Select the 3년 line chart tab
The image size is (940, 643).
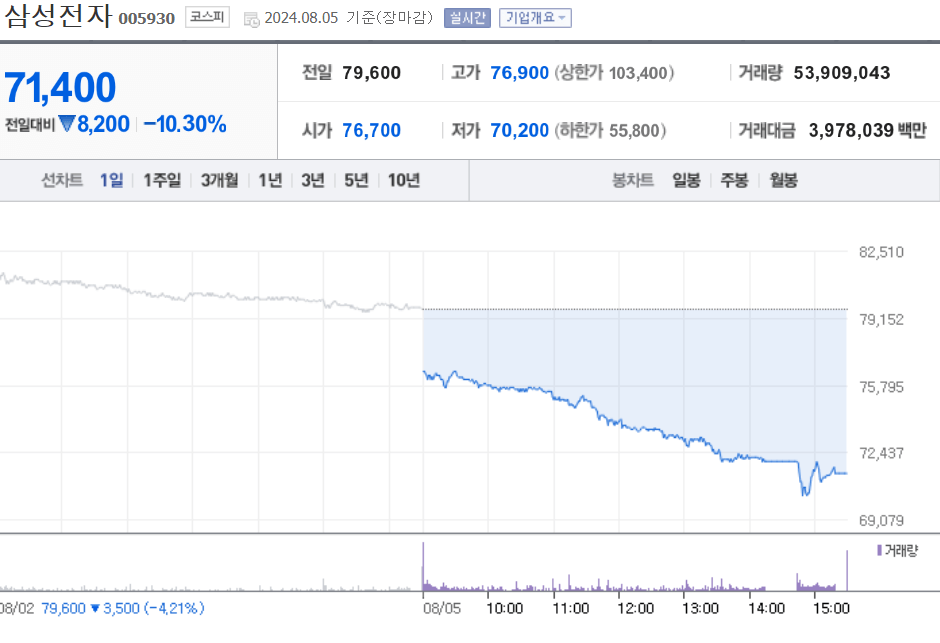pos(313,180)
